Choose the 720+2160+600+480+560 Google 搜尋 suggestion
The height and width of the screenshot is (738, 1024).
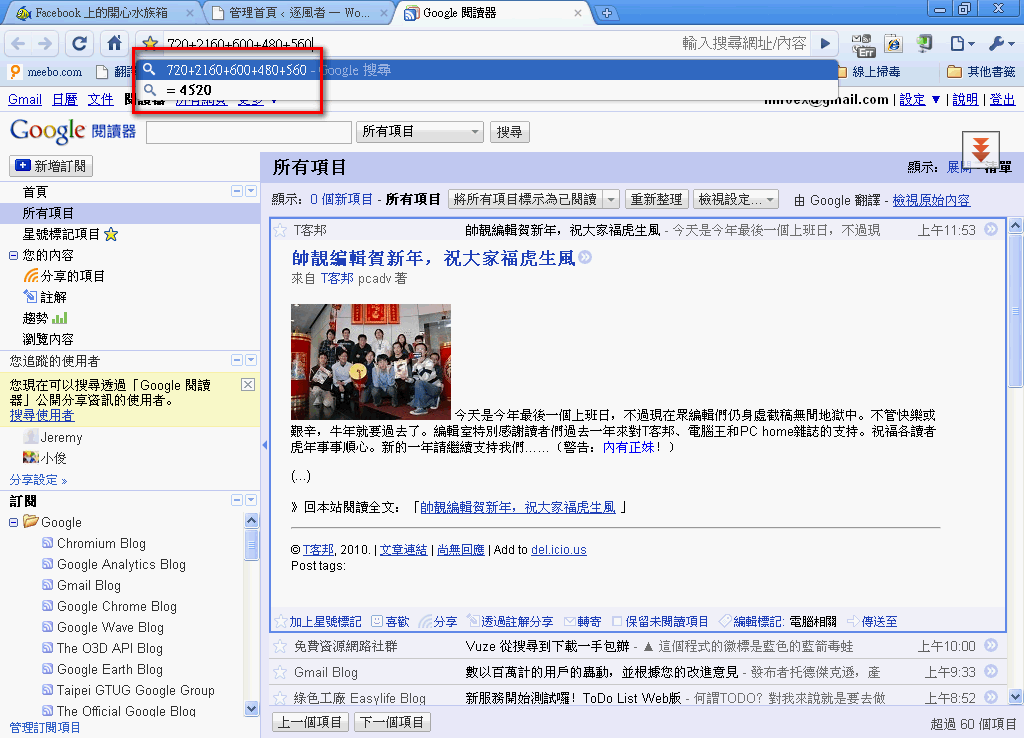[486, 70]
